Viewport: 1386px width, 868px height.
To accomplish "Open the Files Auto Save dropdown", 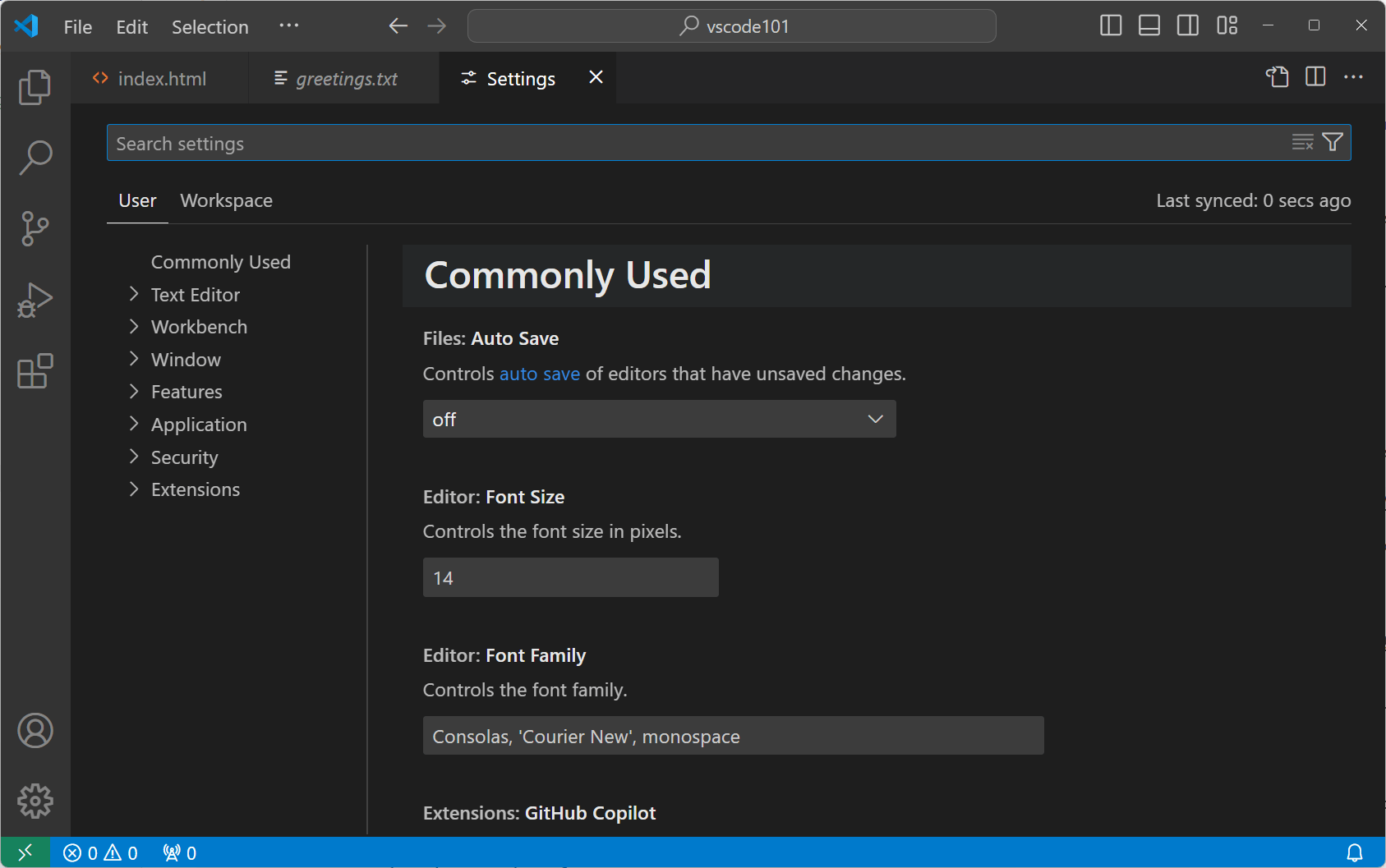I will (658, 419).
